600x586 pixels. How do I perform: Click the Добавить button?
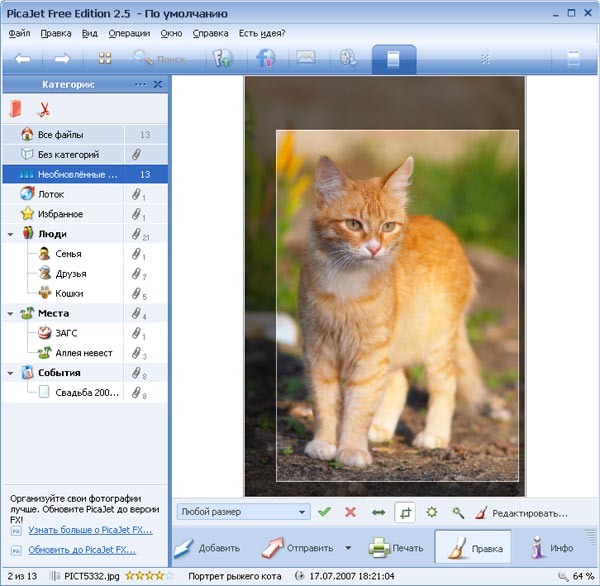coord(207,548)
